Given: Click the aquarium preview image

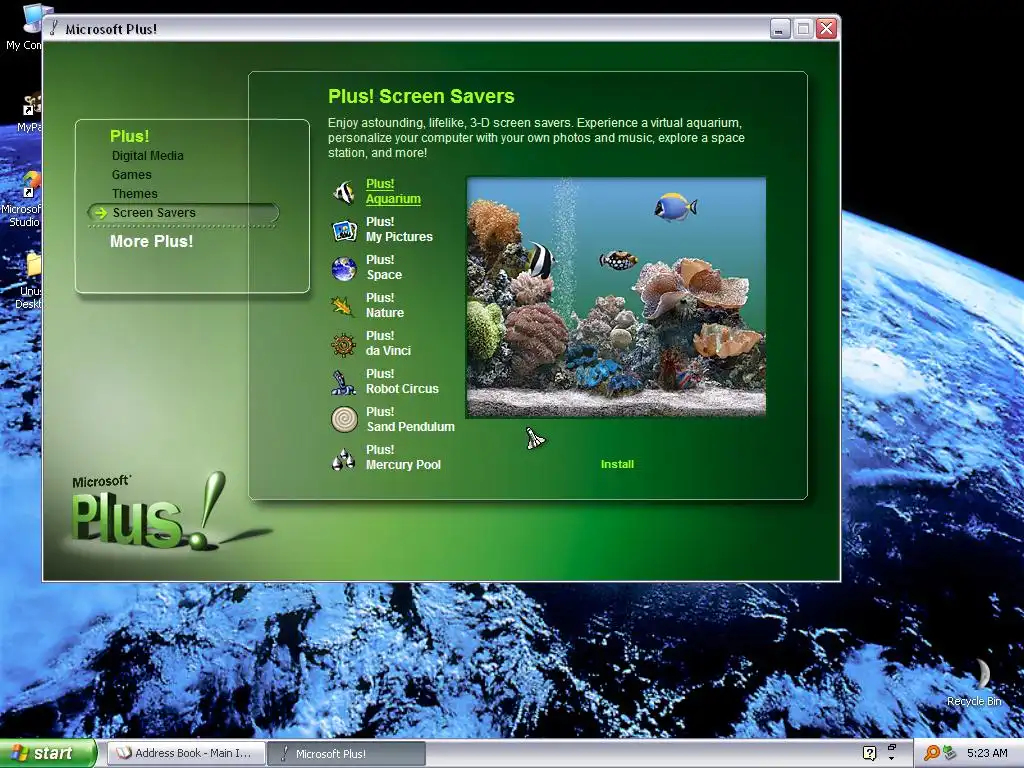Looking at the screenshot, I should pyautogui.click(x=616, y=297).
